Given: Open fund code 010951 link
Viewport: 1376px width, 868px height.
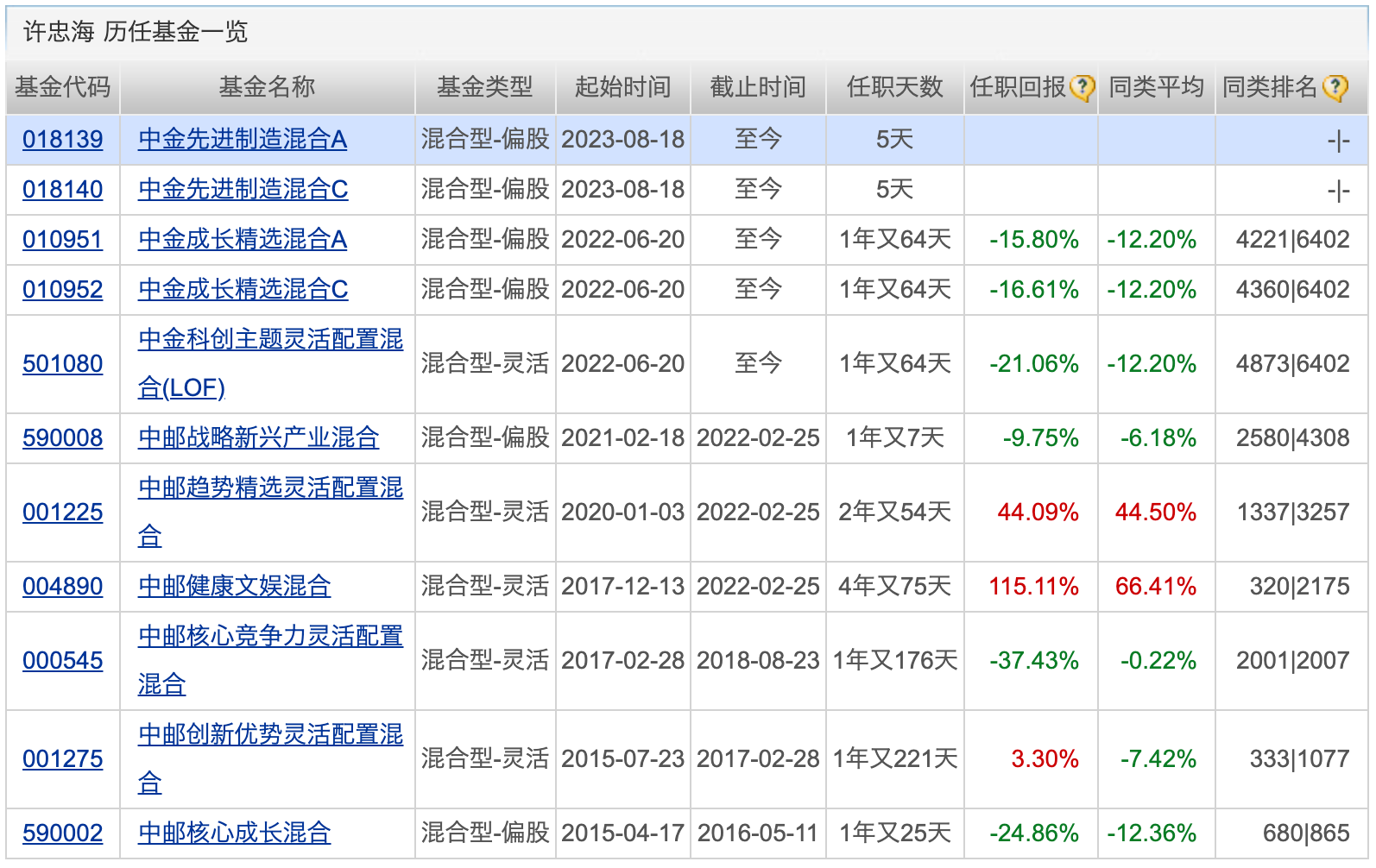Looking at the screenshot, I should pyautogui.click(x=63, y=240).
